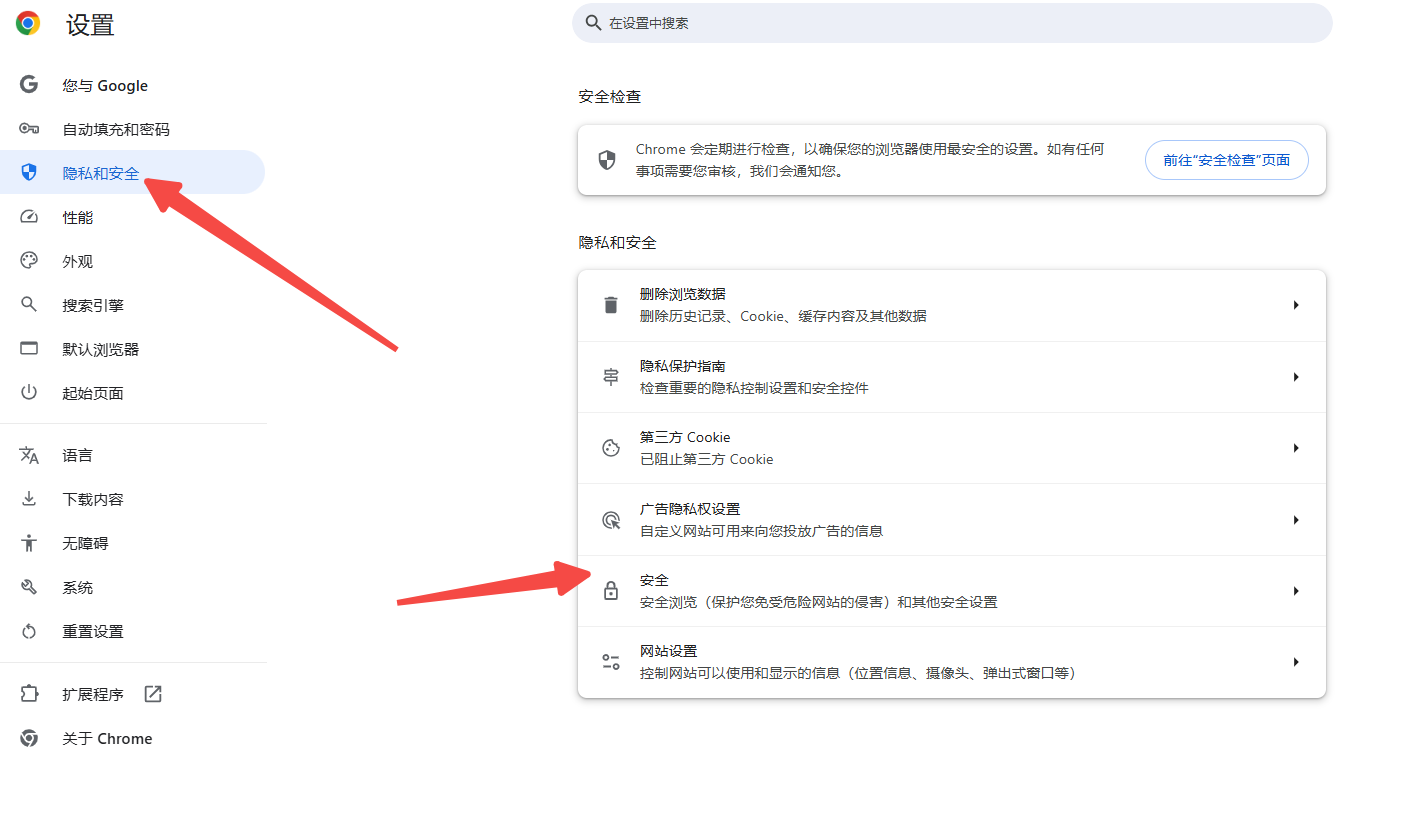Screen dimensions: 1426x820
Task: Select 隐私和安全 in the sidebar
Action: tap(132, 173)
